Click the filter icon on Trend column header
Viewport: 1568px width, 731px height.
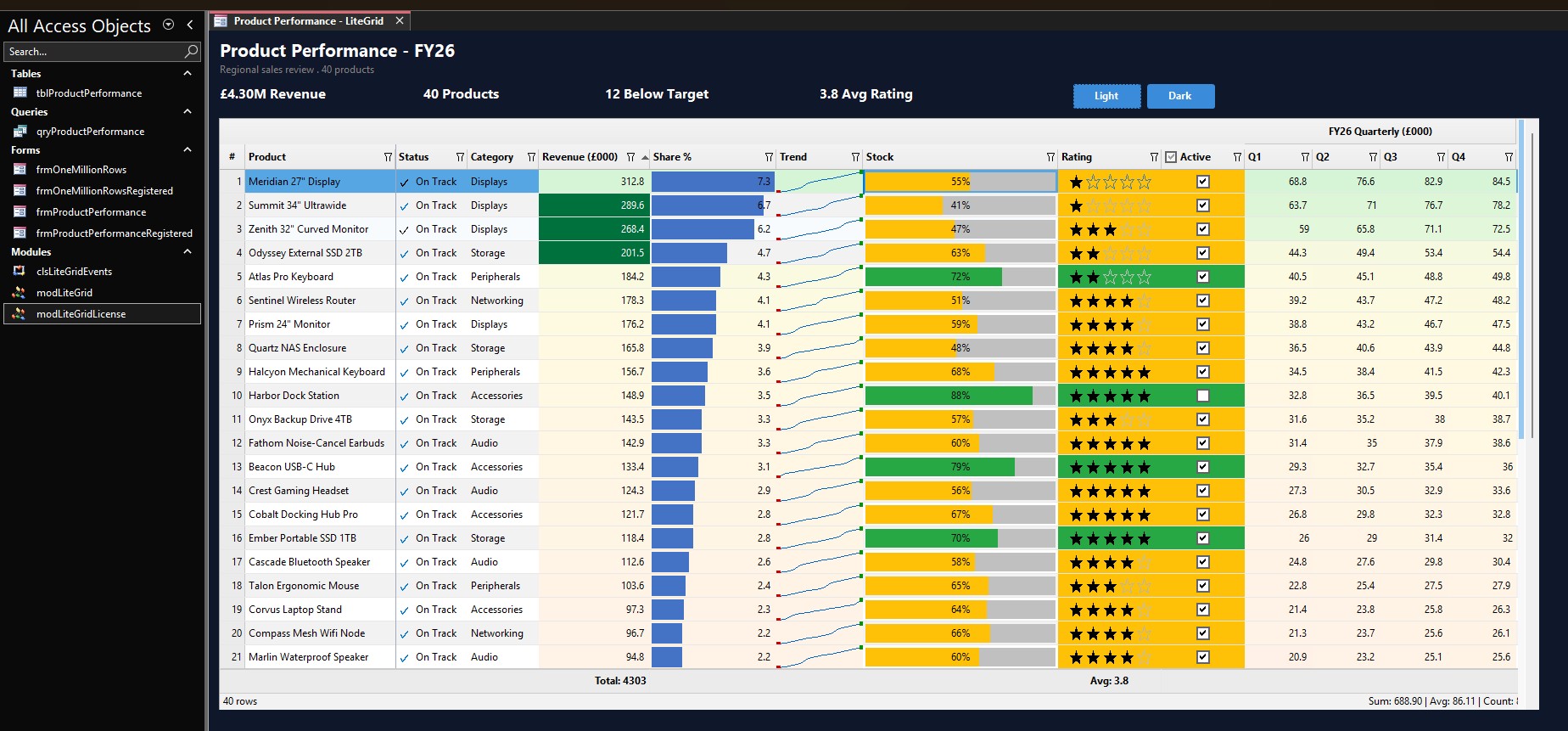click(855, 157)
